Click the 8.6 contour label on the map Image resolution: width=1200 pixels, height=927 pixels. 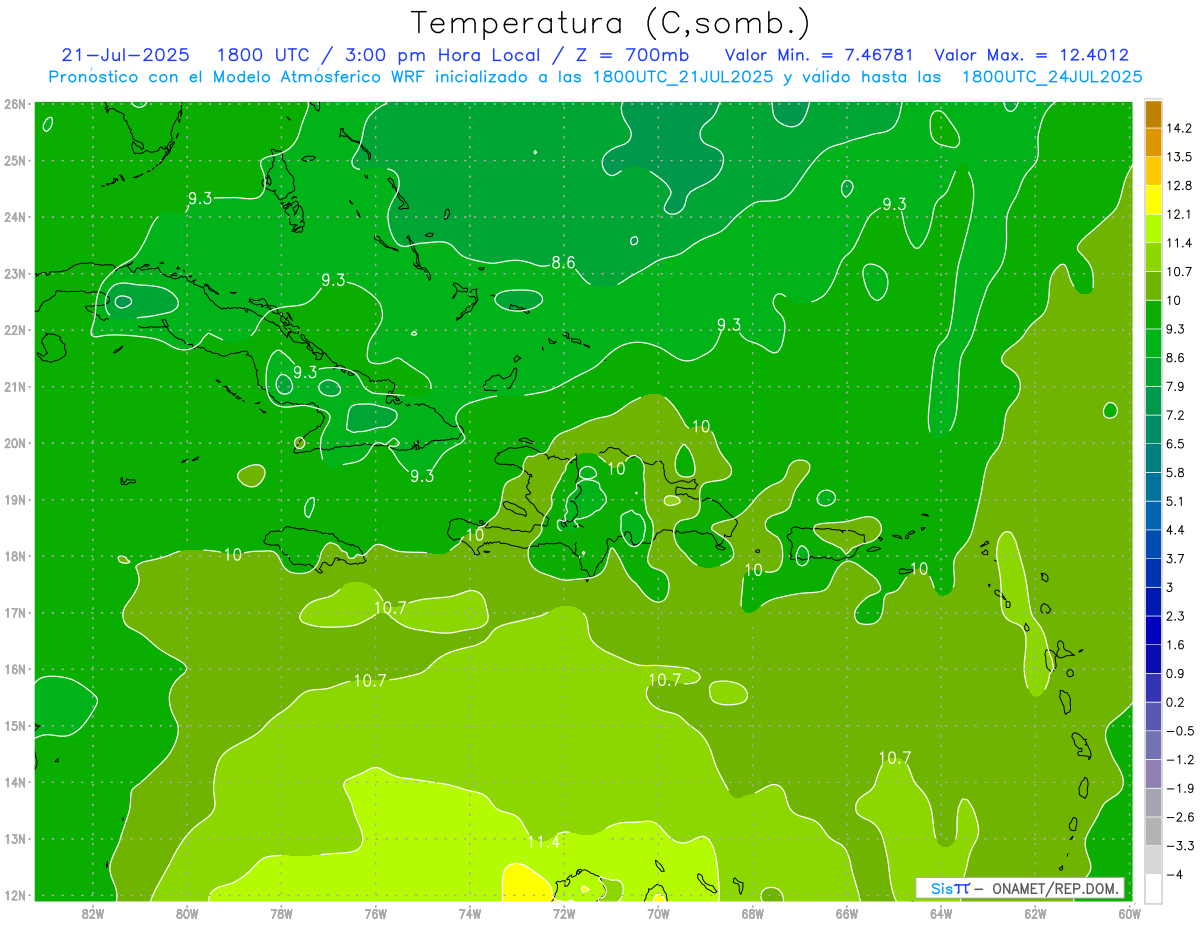[x=564, y=263]
